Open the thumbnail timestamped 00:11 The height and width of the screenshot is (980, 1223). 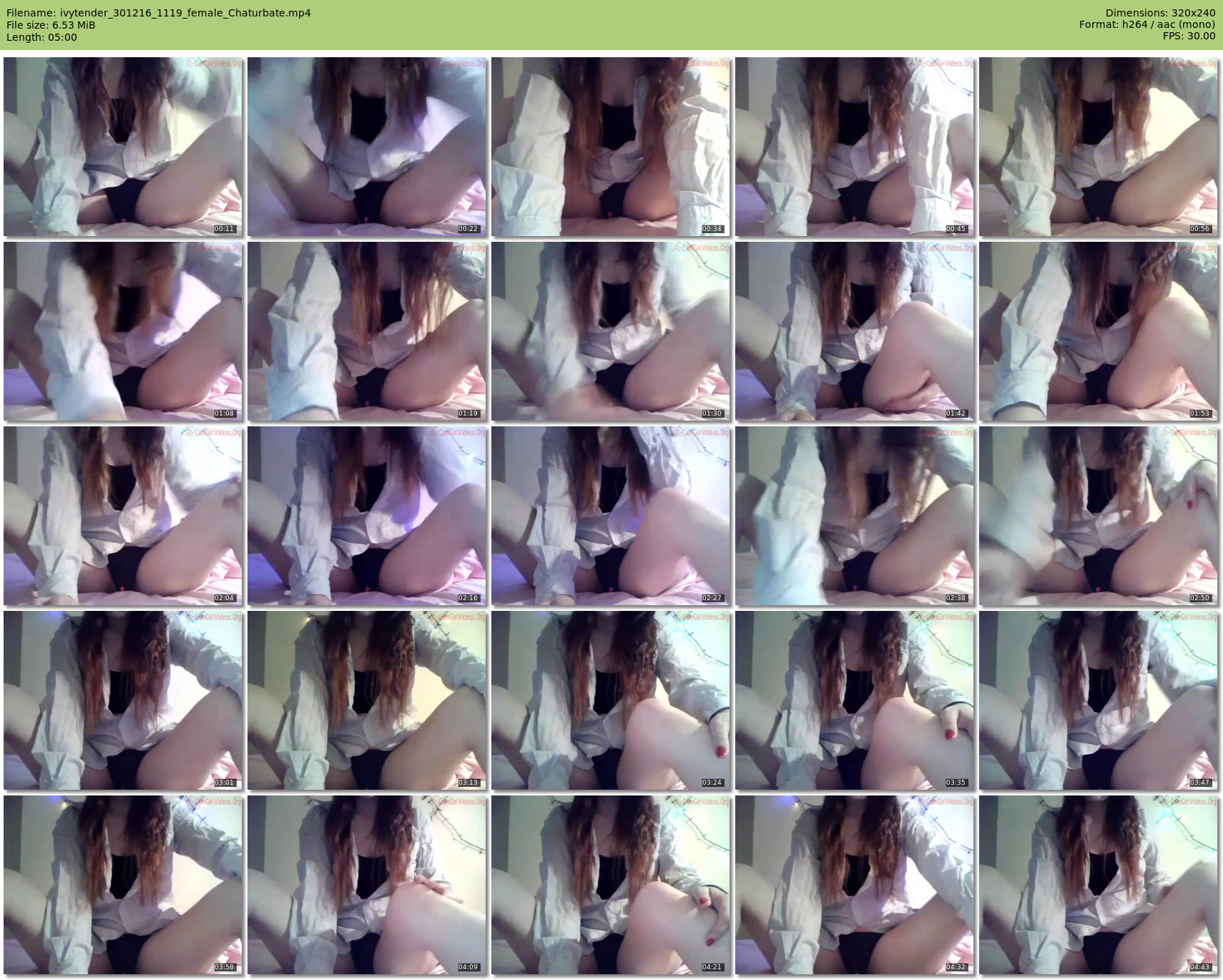pos(123,147)
